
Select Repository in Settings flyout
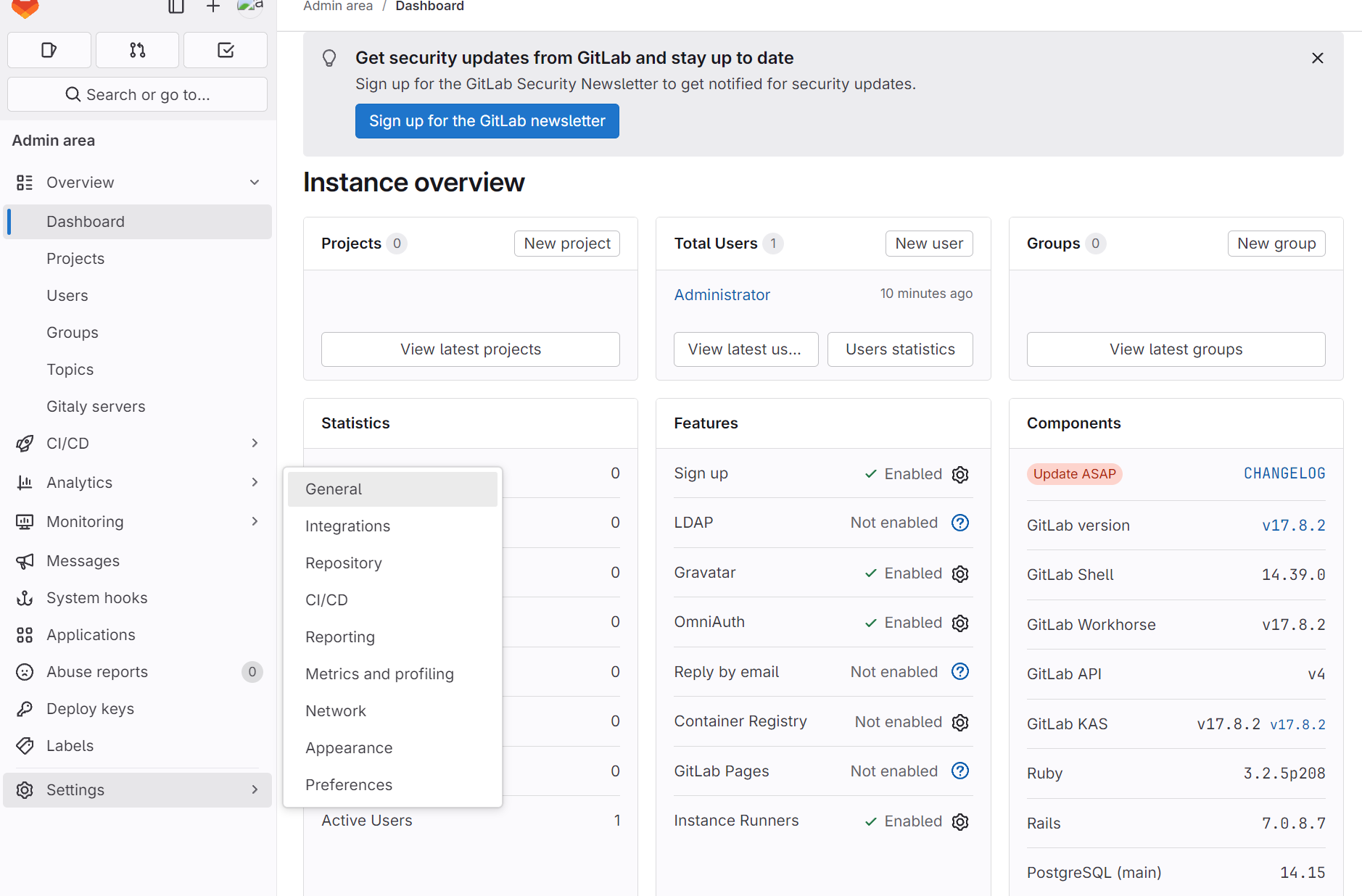(392, 563)
